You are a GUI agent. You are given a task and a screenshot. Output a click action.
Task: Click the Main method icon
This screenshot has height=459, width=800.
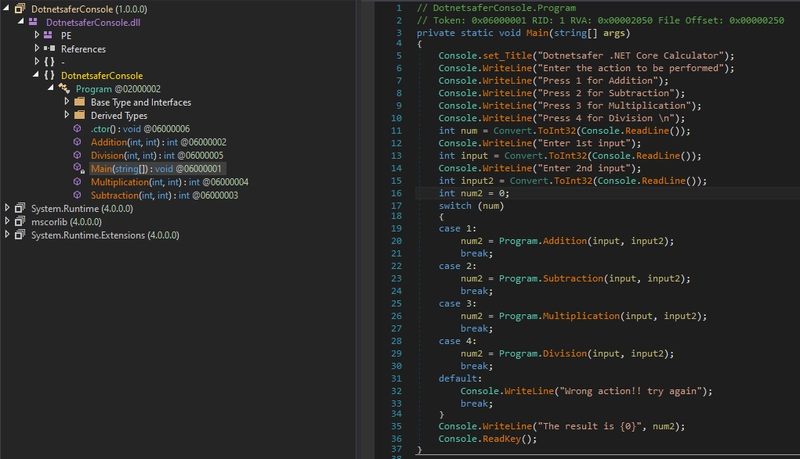(x=78, y=168)
